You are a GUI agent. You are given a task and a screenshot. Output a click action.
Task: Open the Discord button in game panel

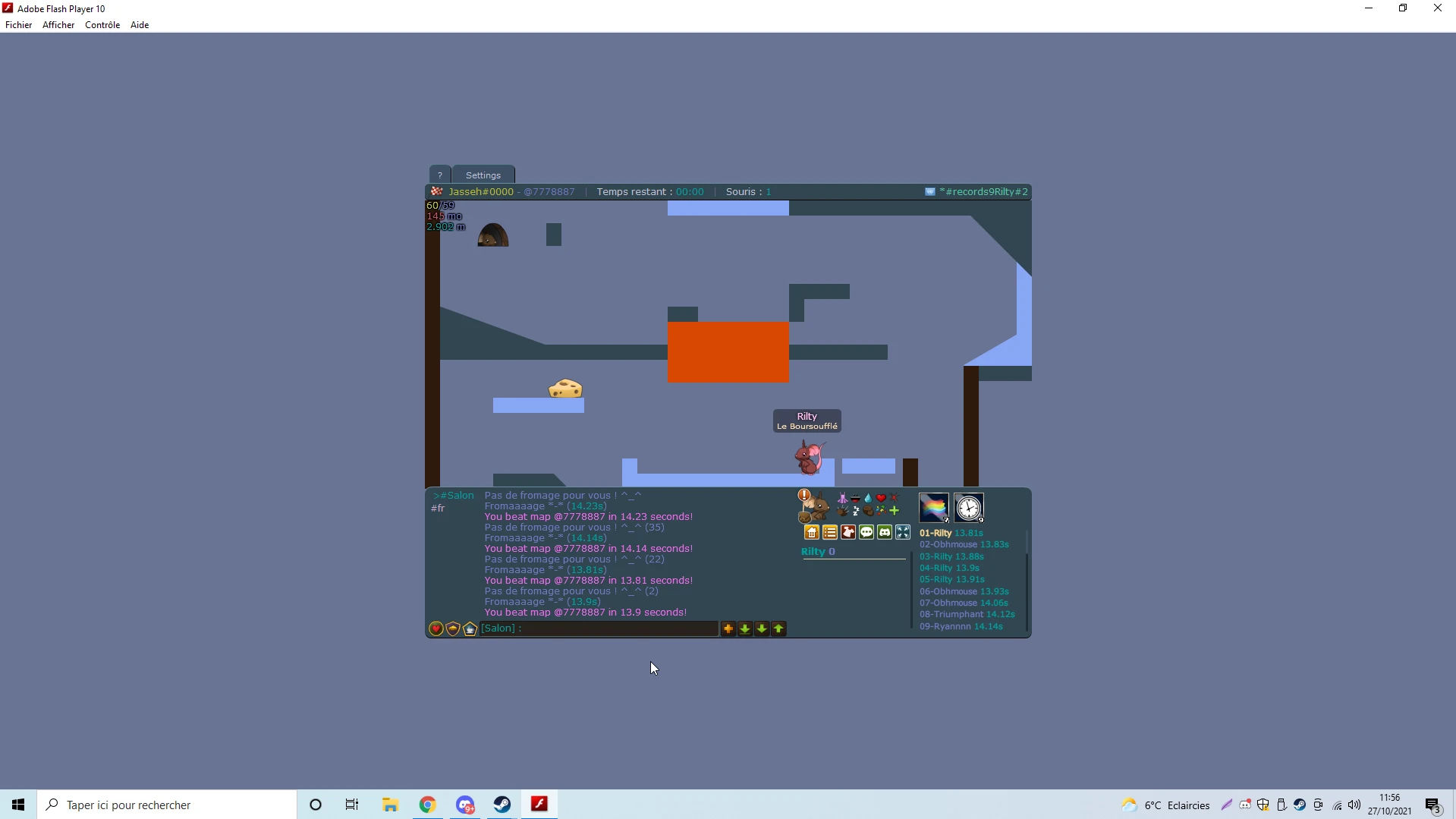[885, 533]
